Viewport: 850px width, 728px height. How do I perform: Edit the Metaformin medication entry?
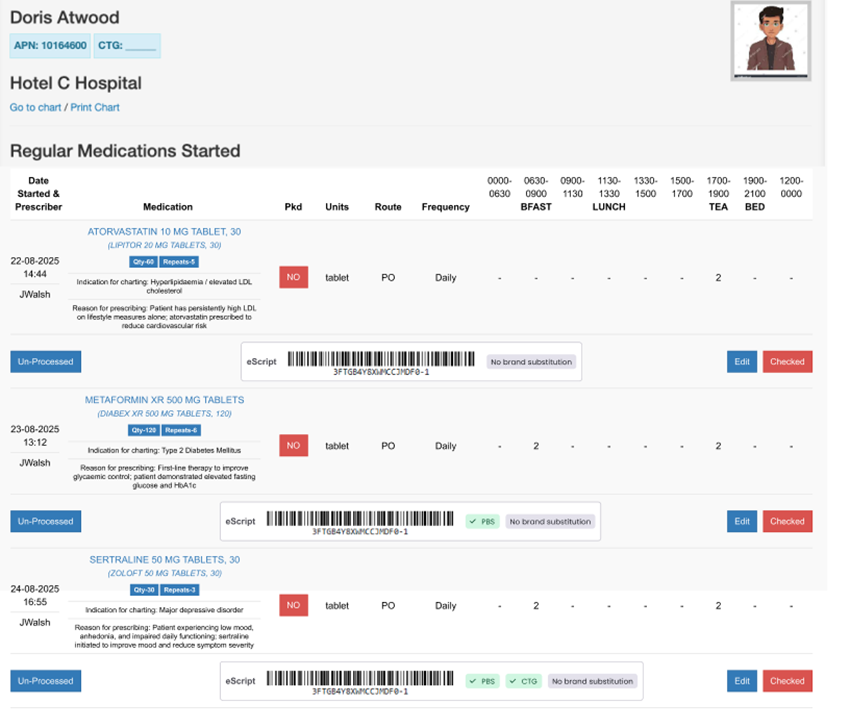(741, 521)
